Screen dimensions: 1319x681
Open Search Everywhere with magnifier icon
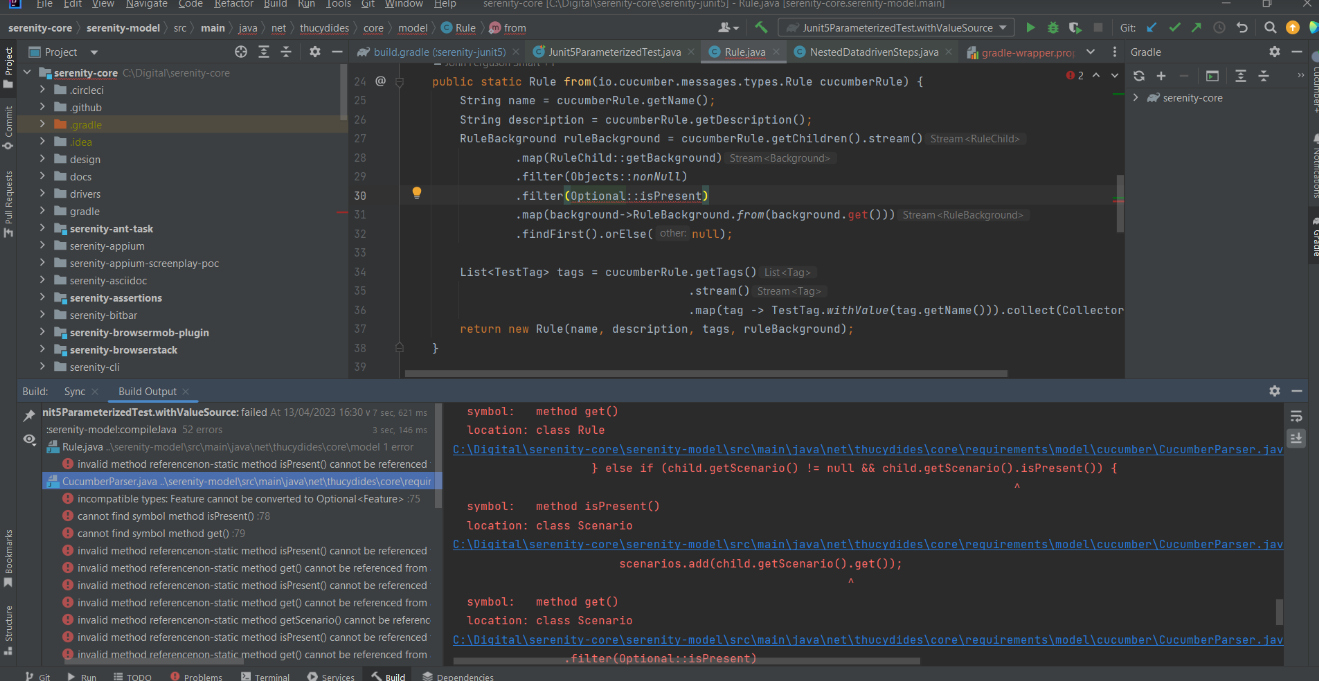point(1269,27)
